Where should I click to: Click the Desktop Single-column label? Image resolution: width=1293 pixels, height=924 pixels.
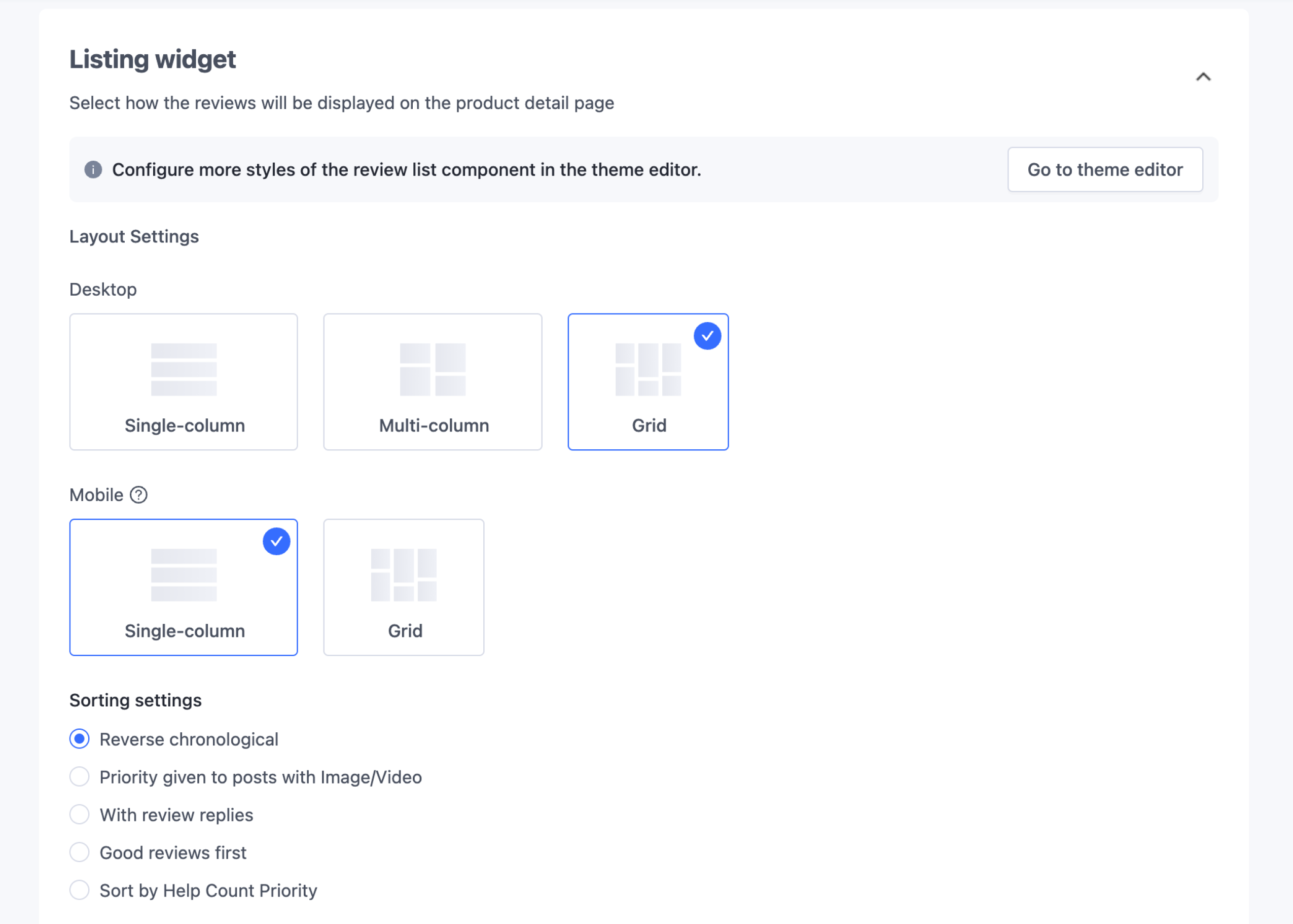[x=185, y=425]
